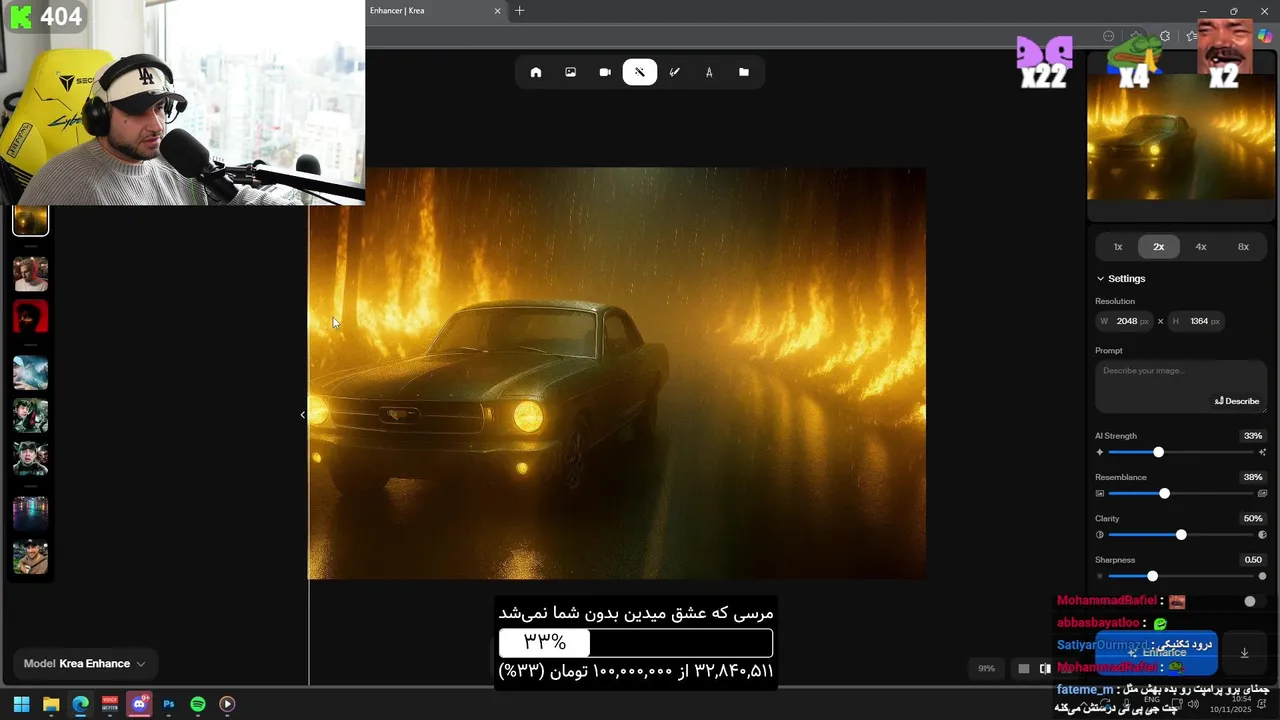Select the fifth history thumbnail
Screen dimensions: 1280x720
(x=31, y=415)
